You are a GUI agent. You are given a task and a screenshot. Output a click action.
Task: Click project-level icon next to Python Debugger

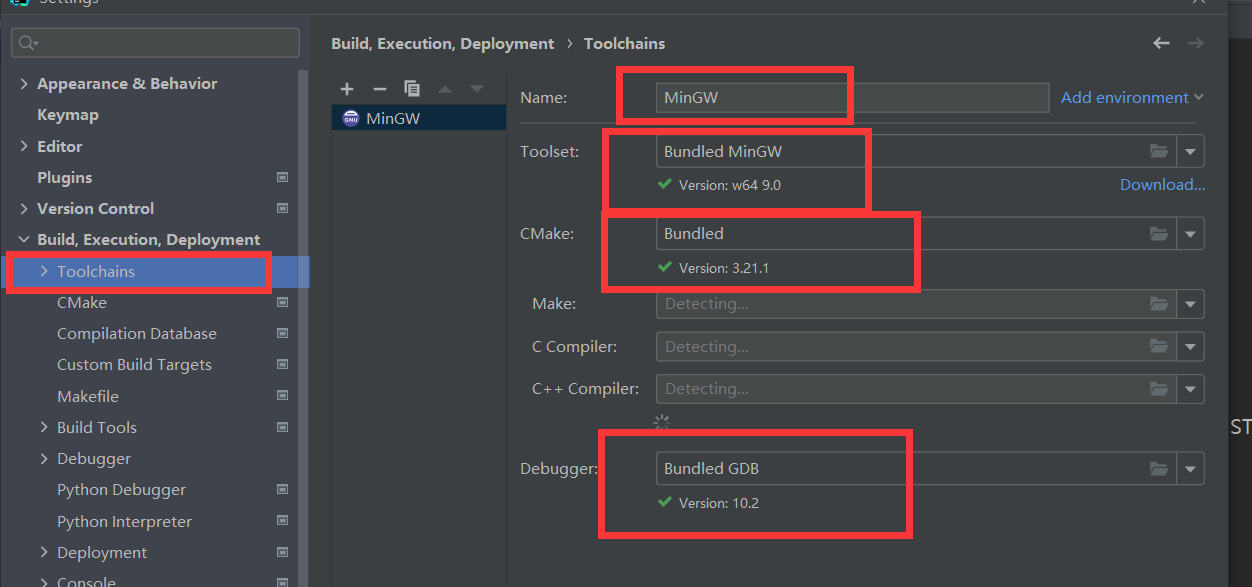[282, 490]
